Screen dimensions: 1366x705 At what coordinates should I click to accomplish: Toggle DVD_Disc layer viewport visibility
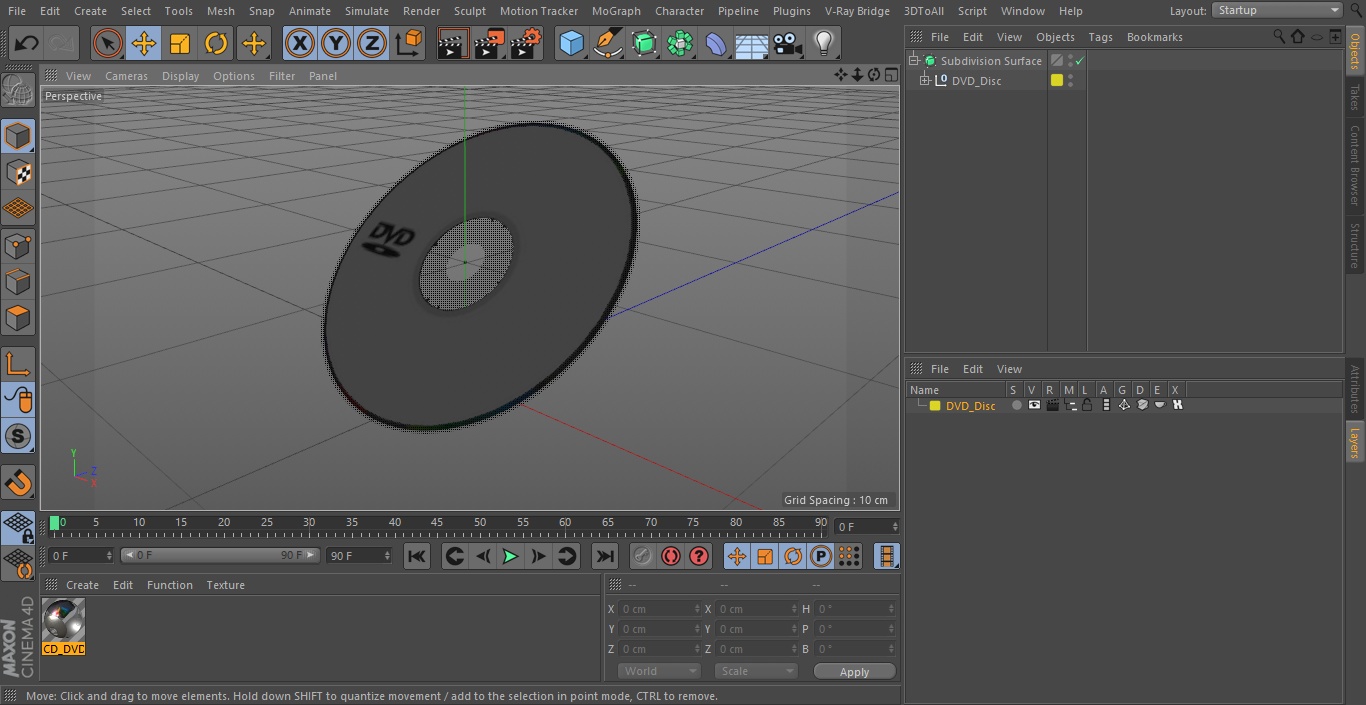click(x=1034, y=405)
